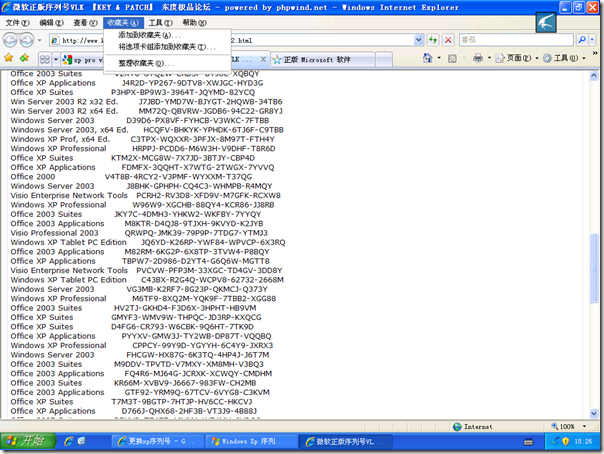
Task: Click the Home page icon
Action: (x=428, y=58)
